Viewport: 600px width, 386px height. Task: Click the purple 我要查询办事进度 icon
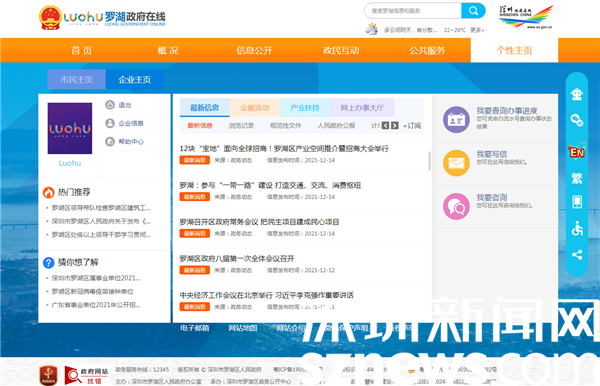tap(456, 120)
